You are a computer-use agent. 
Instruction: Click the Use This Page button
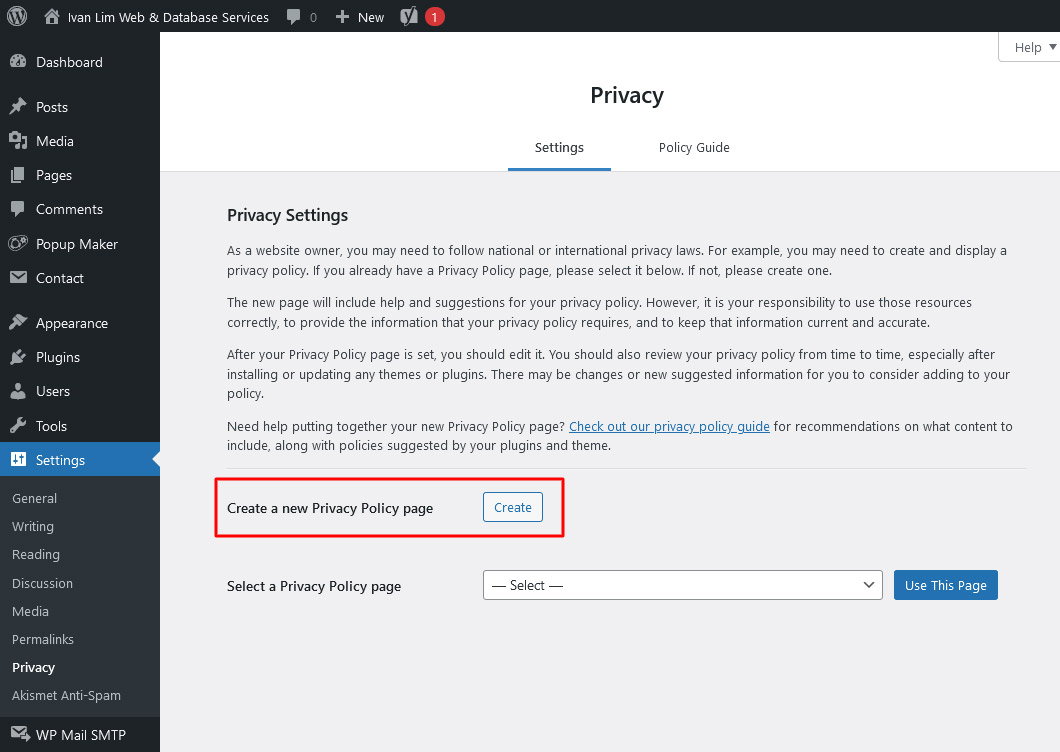(946, 585)
